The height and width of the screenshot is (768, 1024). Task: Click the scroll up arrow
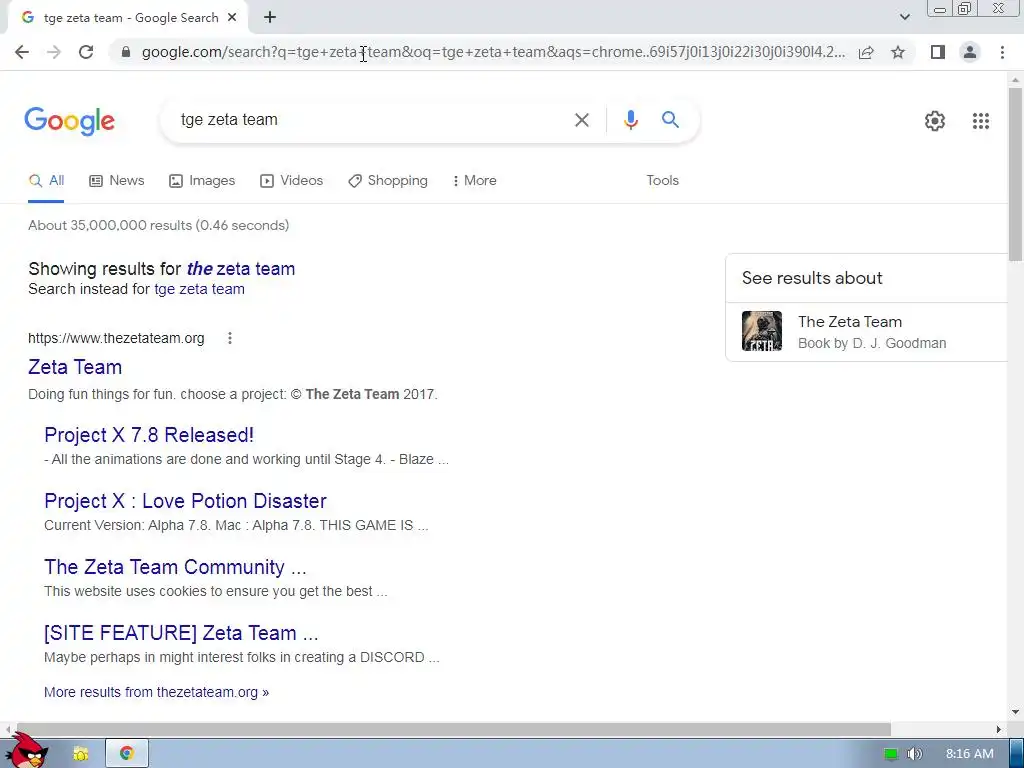pyautogui.click(x=1015, y=80)
